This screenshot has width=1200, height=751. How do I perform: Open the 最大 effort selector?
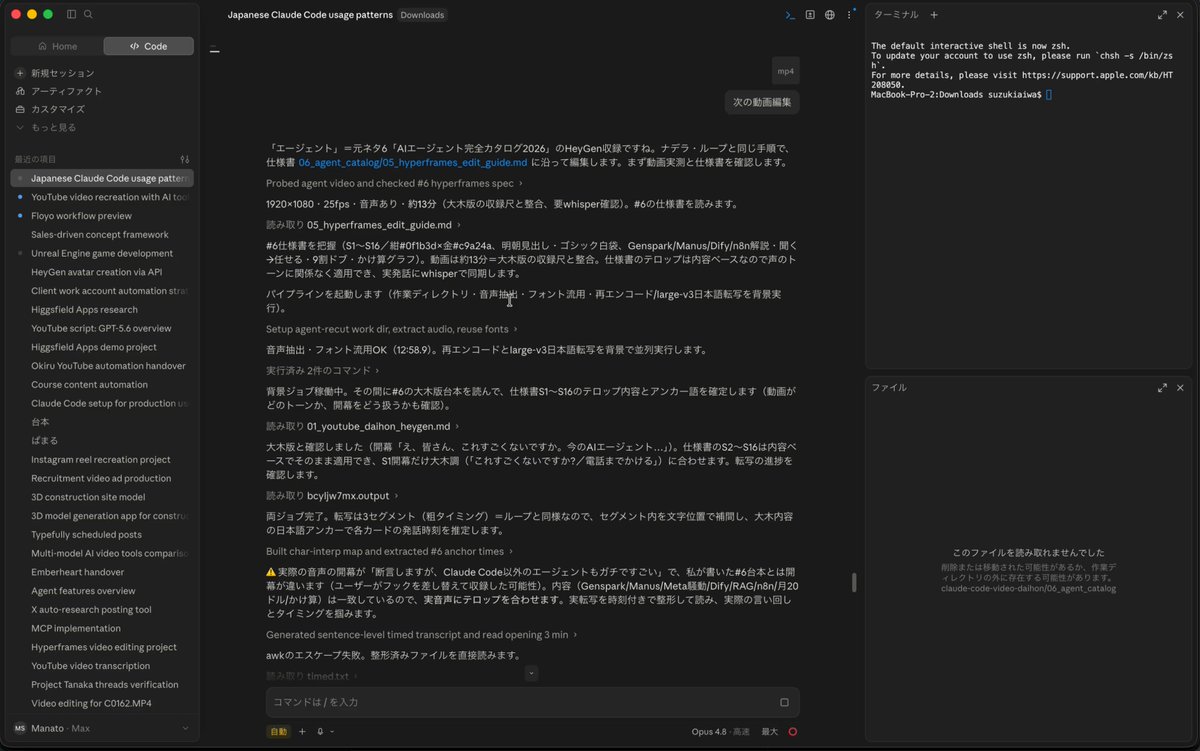(x=769, y=731)
